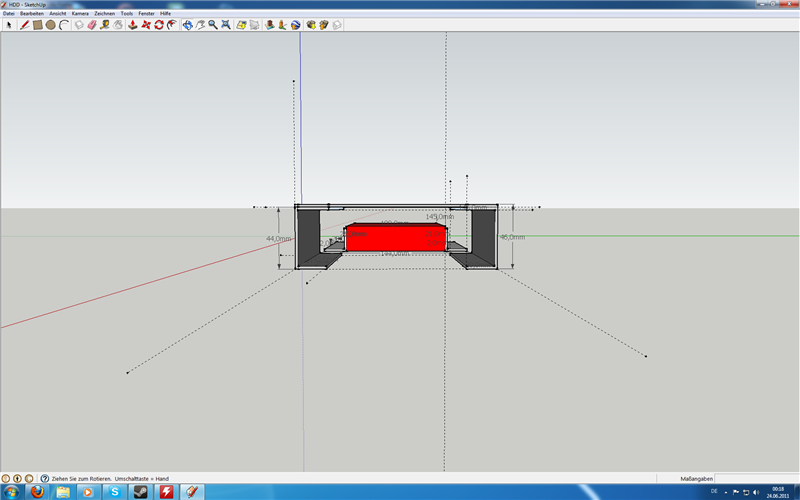Viewport: 800px width, 500px height.
Task: Click the SketchUp taskbar button
Action: tap(192, 492)
